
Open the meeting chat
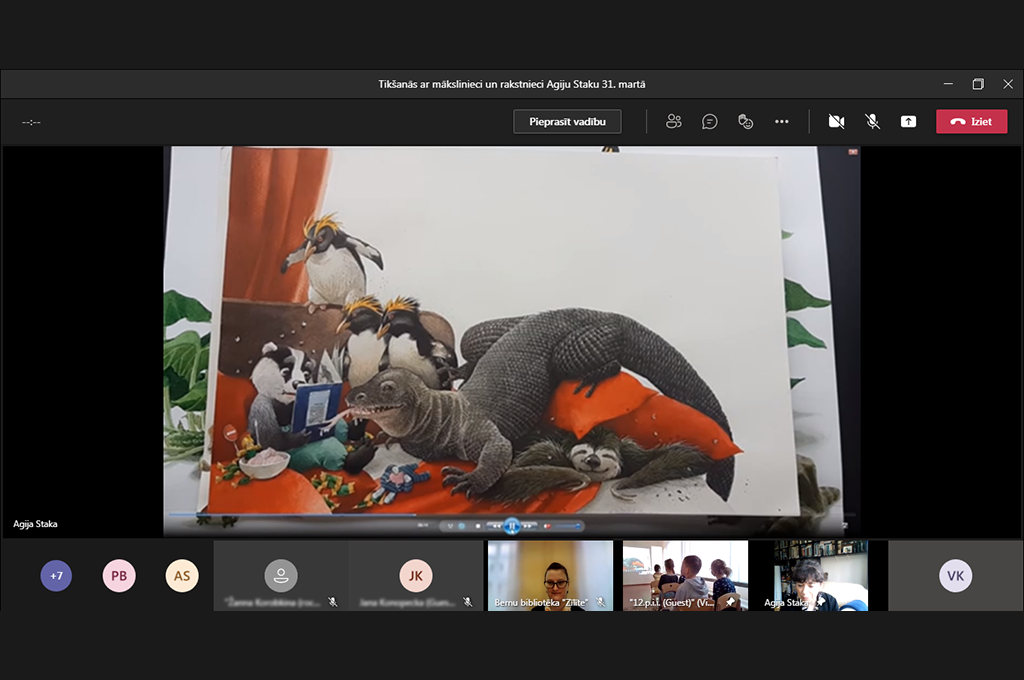click(709, 121)
